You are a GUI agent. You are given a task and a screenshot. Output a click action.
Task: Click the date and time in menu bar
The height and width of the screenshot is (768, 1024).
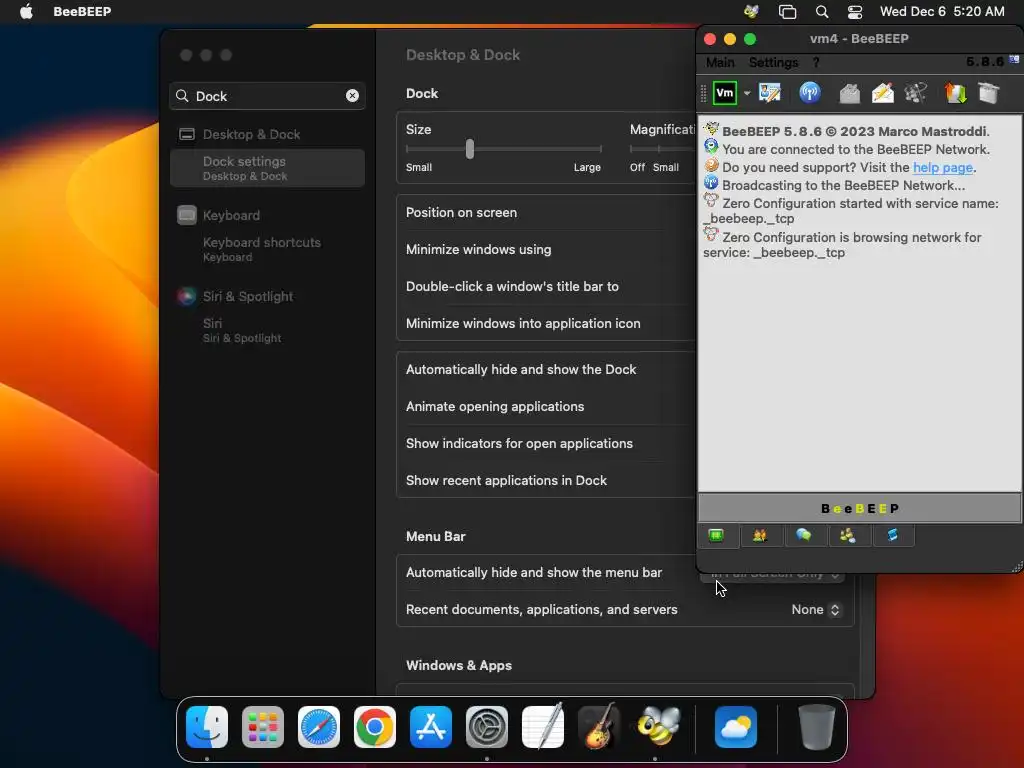point(942,11)
